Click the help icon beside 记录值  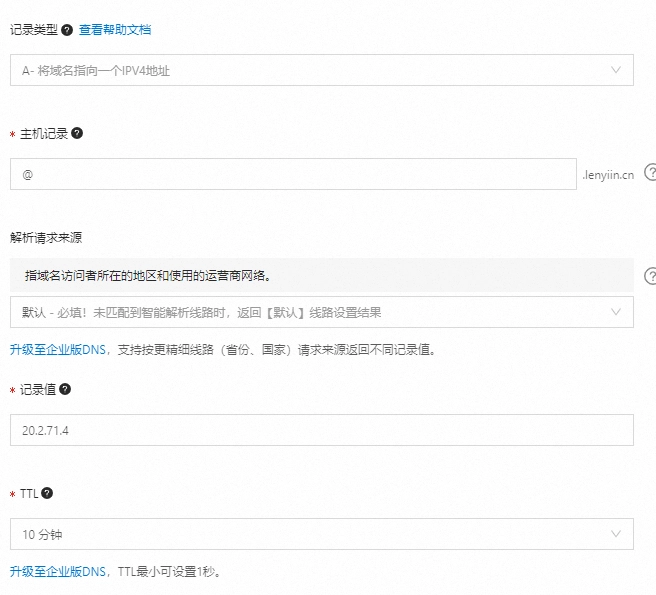[65, 389]
